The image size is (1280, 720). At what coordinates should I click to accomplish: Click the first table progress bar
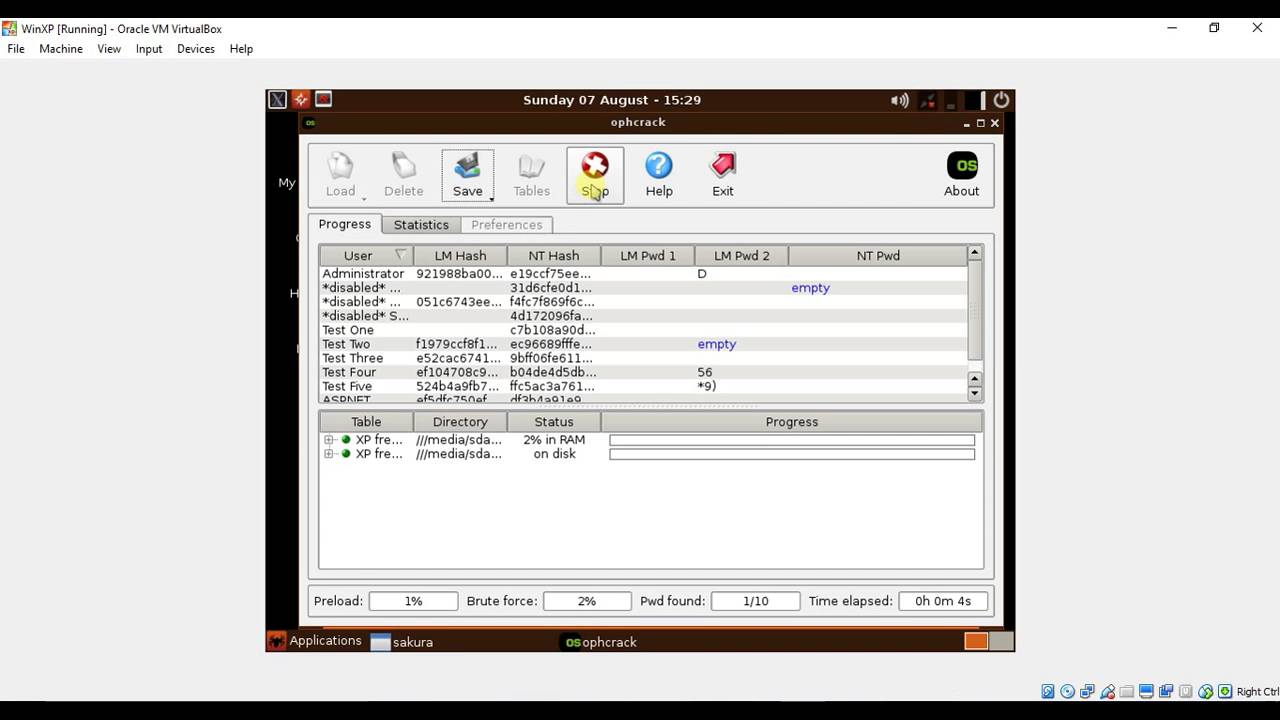pyautogui.click(x=792, y=440)
